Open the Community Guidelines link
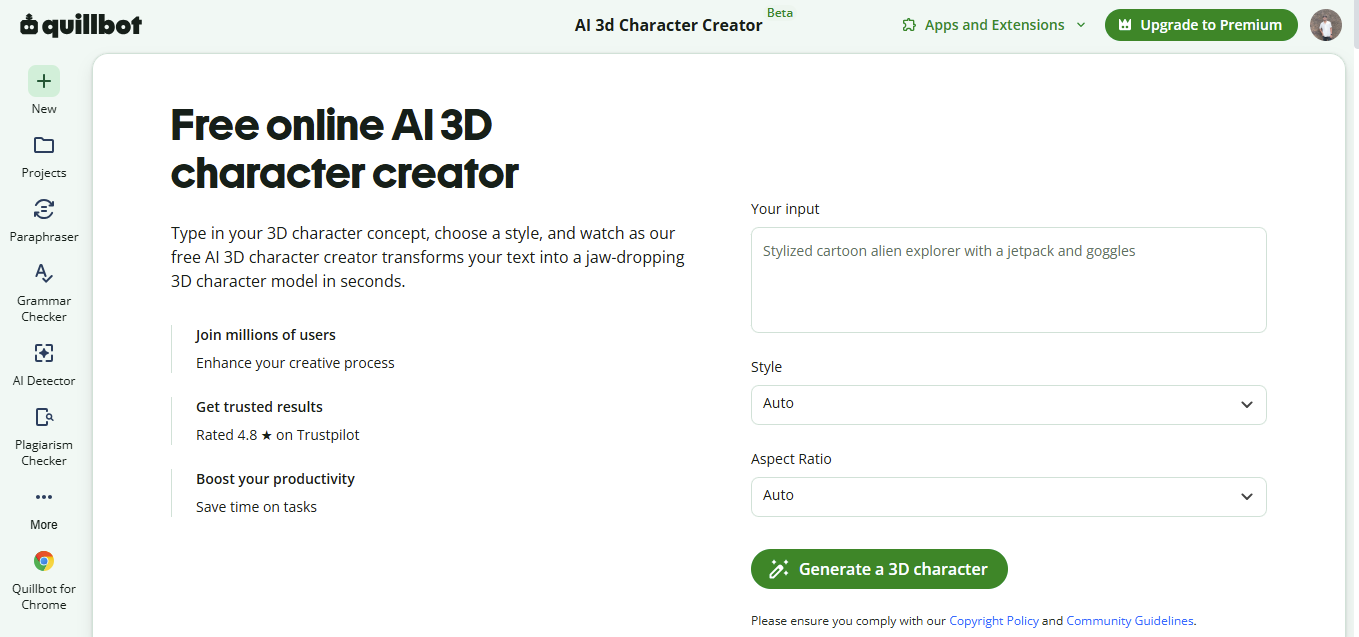Viewport: 1359px width, 637px height. pos(1130,621)
